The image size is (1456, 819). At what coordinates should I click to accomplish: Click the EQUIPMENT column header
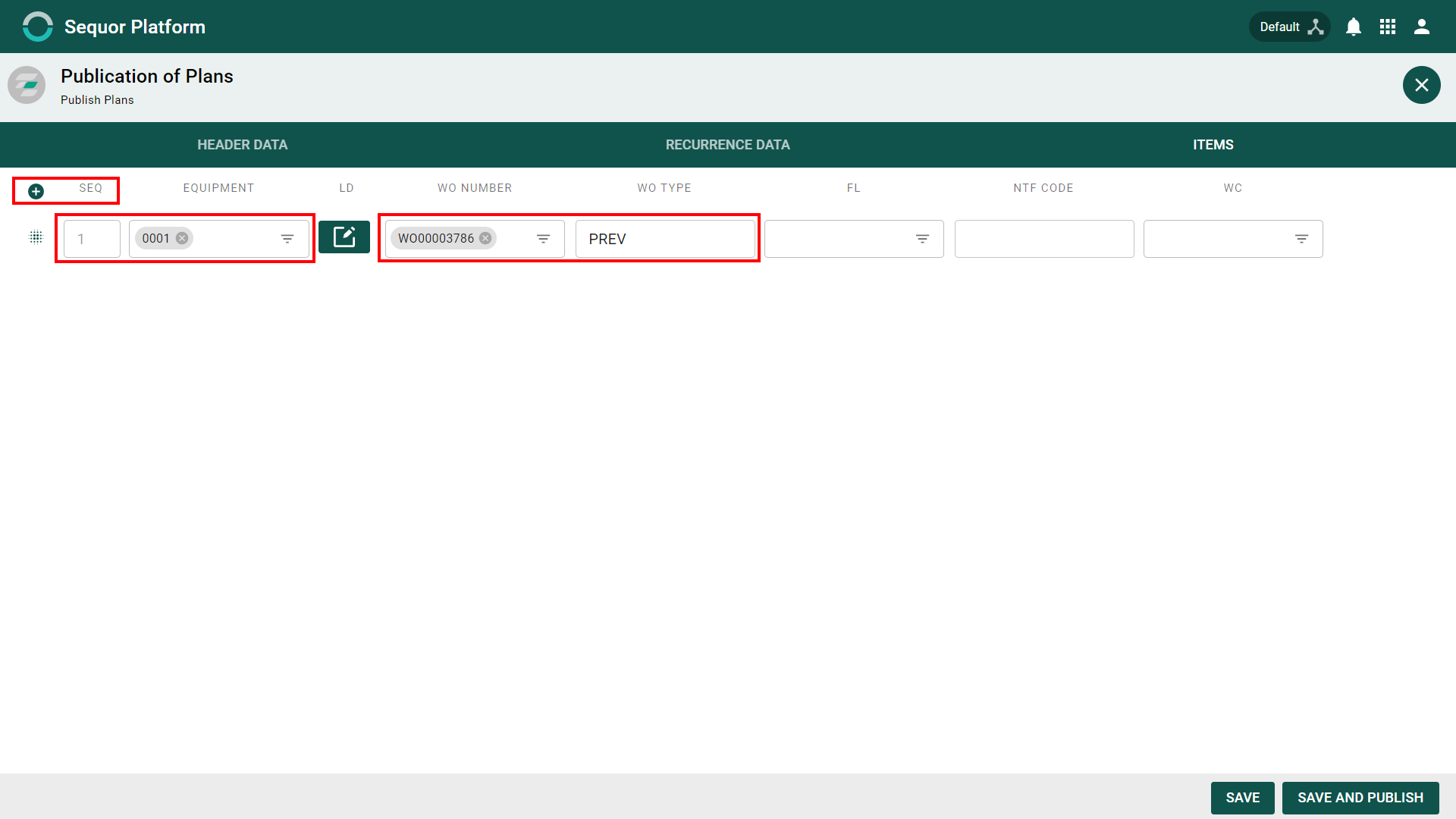tap(218, 188)
